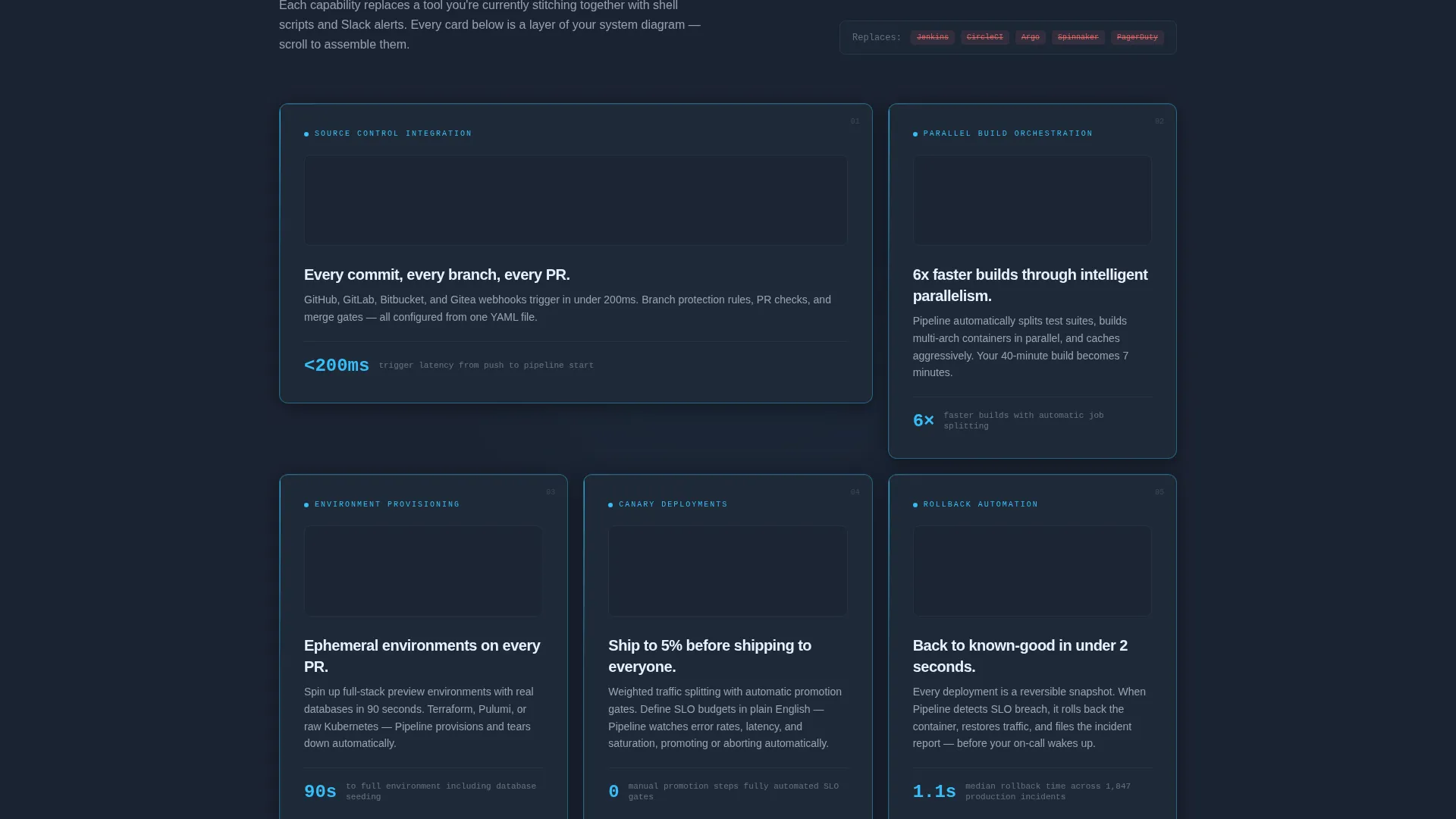Click the 'Replaces:' label
Image resolution: width=1456 pixels, height=819 pixels.
click(877, 37)
